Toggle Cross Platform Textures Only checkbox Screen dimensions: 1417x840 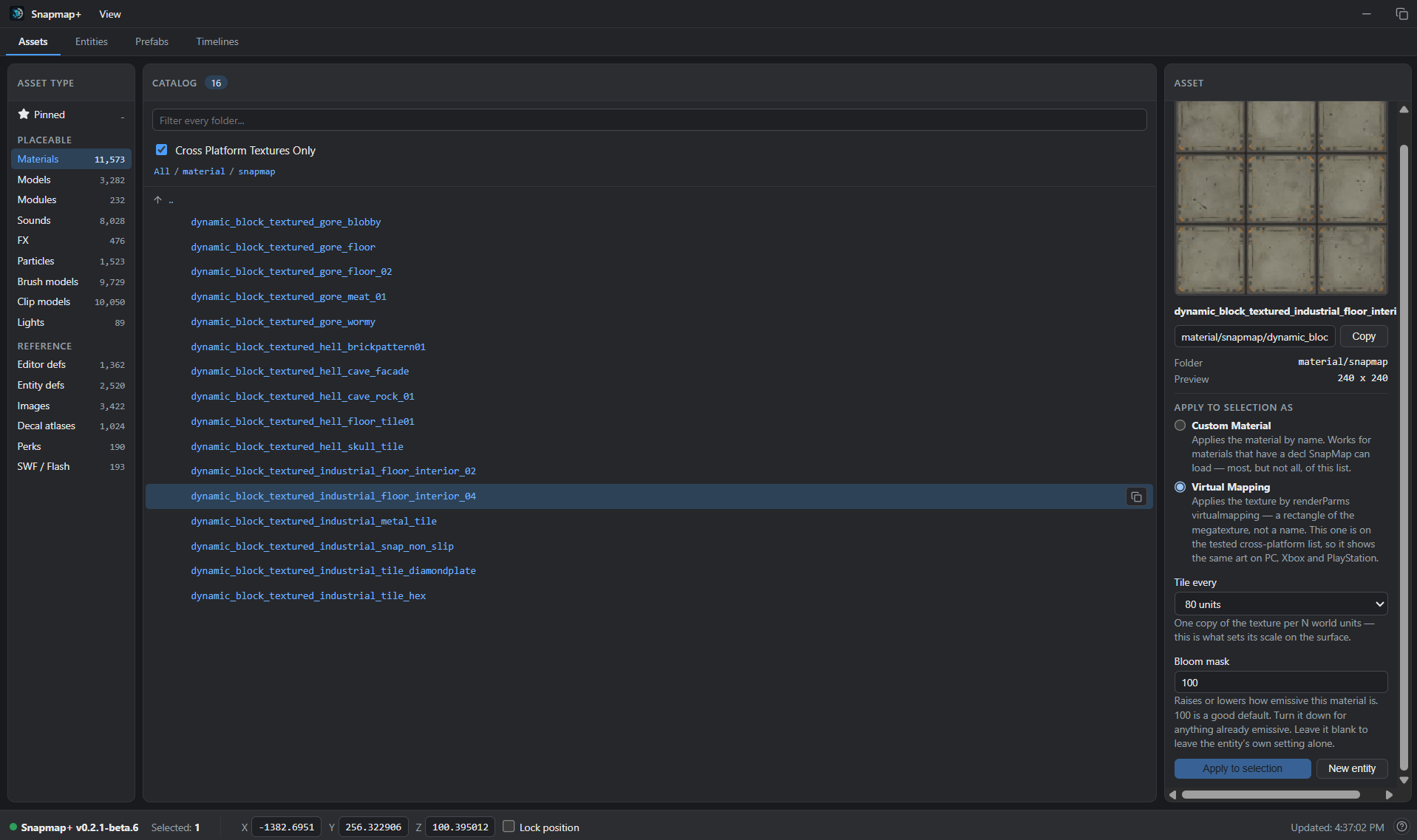[x=161, y=150]
